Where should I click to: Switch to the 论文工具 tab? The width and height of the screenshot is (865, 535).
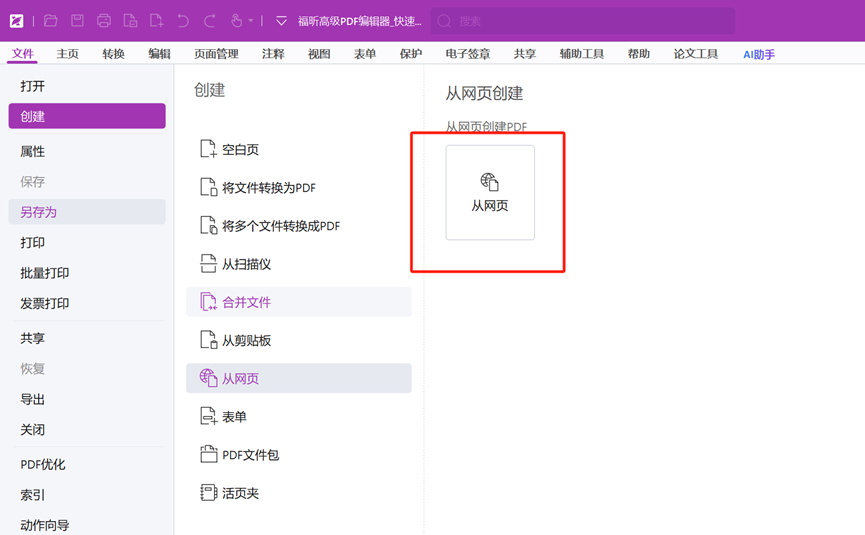point(696,54)
